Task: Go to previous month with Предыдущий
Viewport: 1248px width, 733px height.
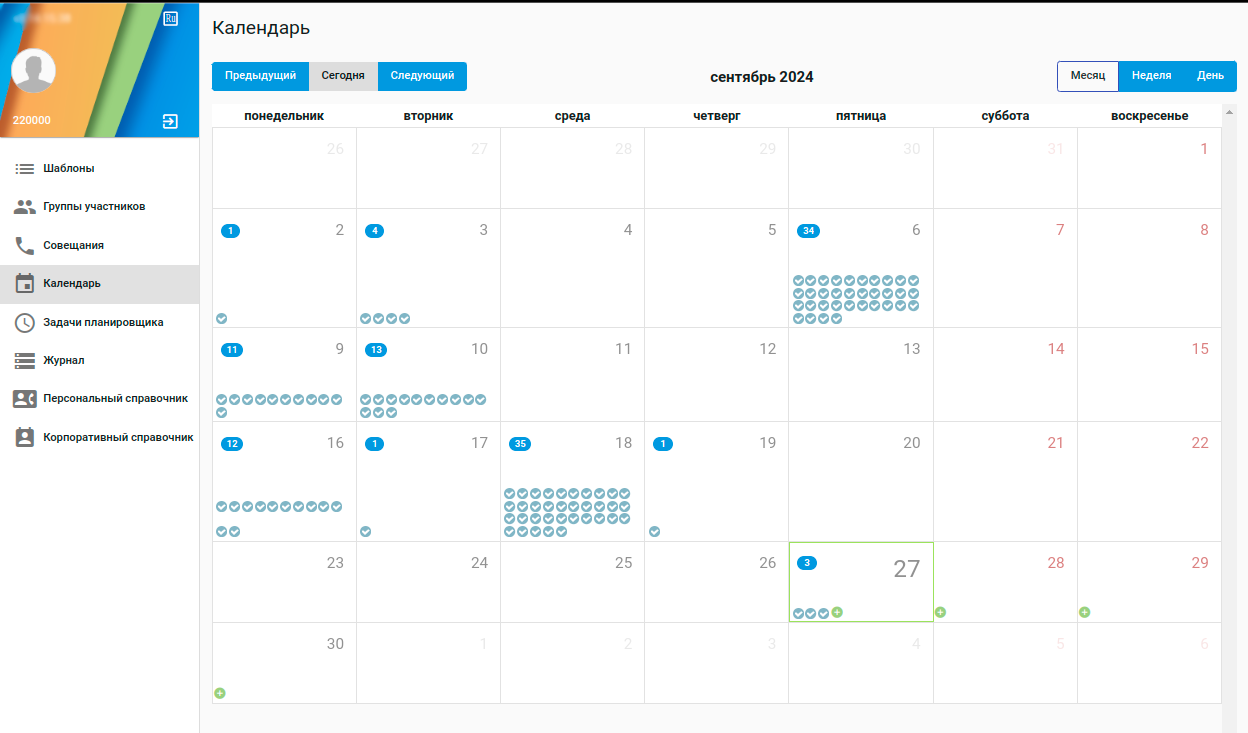Action: tap(260, 76)
